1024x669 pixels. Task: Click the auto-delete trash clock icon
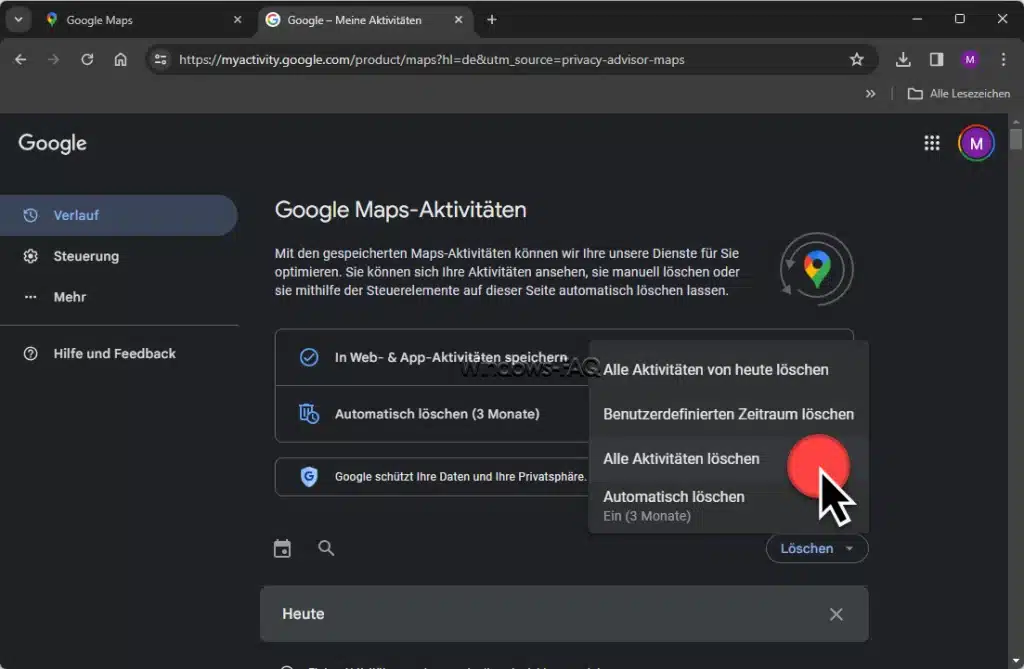coord(309,414)
